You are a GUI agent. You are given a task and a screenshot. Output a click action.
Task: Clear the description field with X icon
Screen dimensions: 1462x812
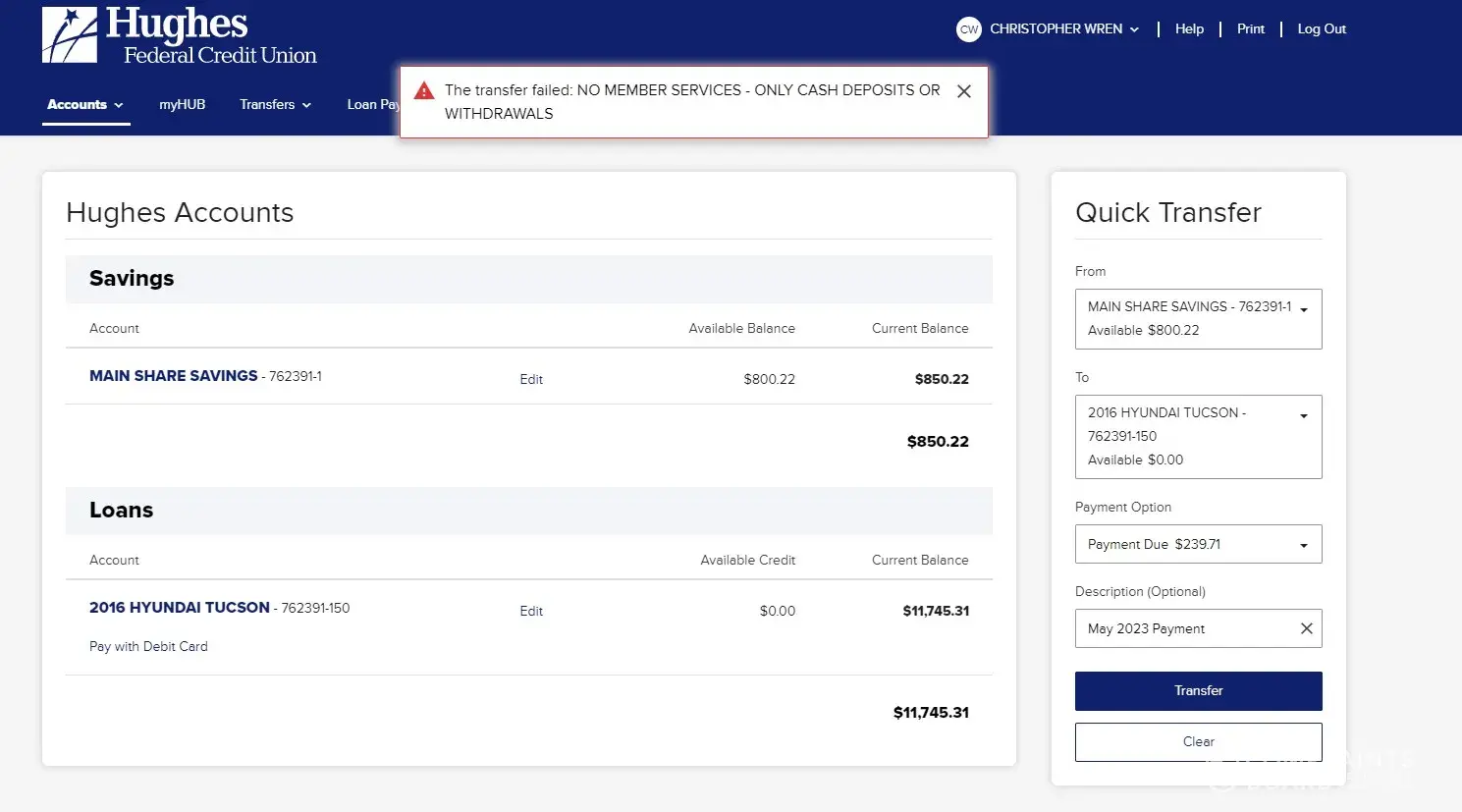(1306, 628)
